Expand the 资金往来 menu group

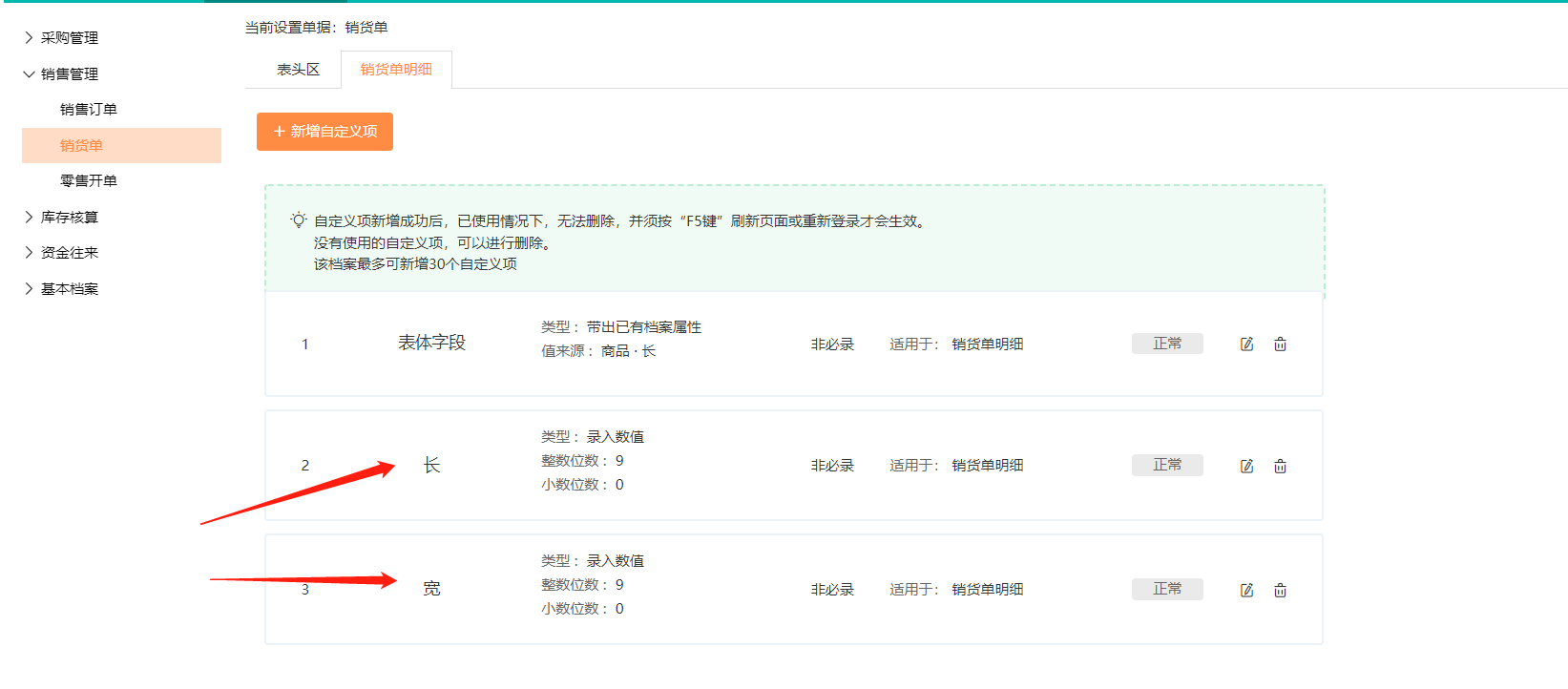(69, 253)
